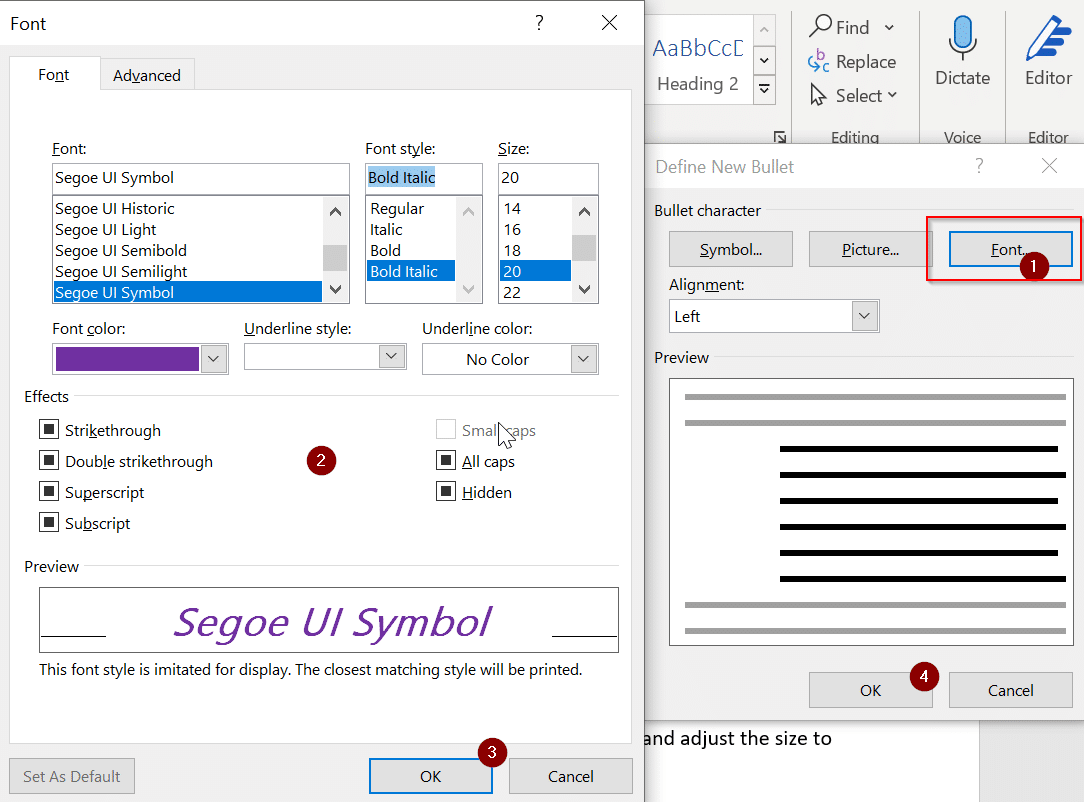Click the purple Font color swatch
Image resolution: width=1084 pixels, height=802 pixels.
tap(127, 359)
